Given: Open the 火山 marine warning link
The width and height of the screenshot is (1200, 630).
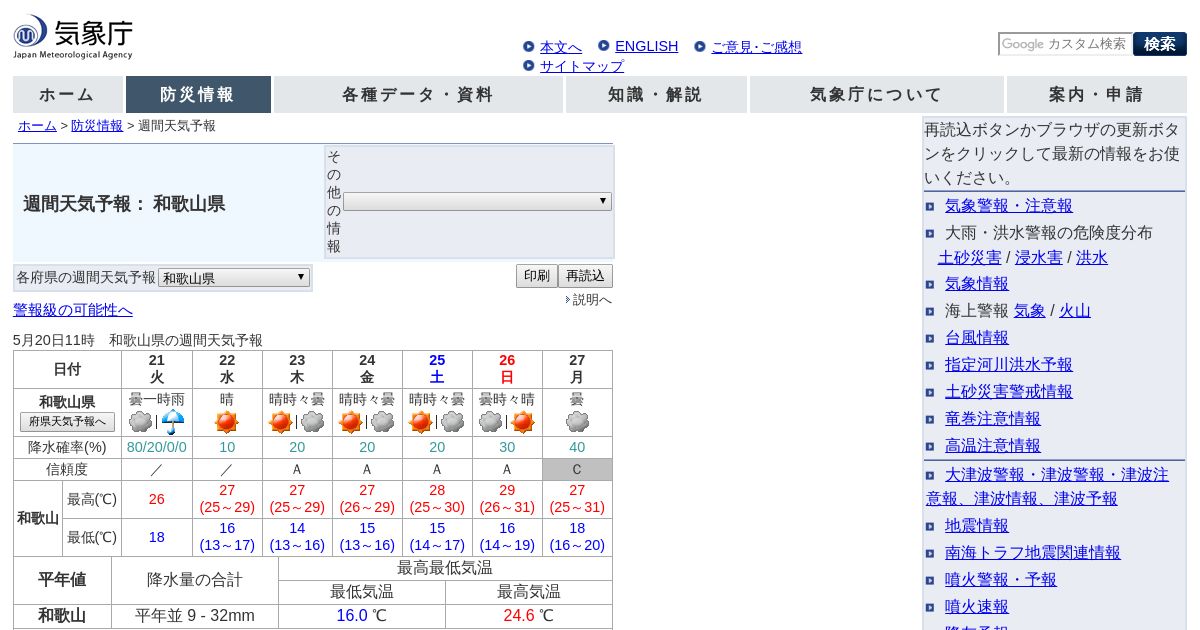Looking at the screenshot, I should point(1075,311).
